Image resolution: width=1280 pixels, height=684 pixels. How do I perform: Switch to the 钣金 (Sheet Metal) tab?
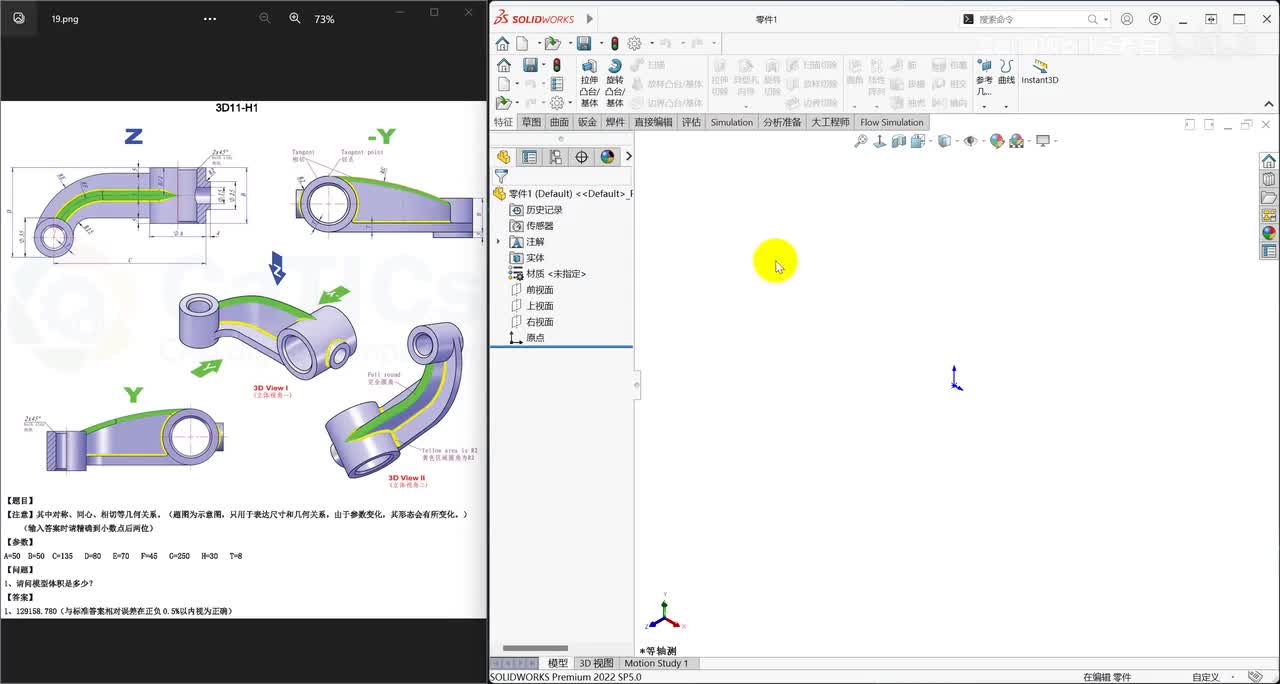click(x=587, y=122)
